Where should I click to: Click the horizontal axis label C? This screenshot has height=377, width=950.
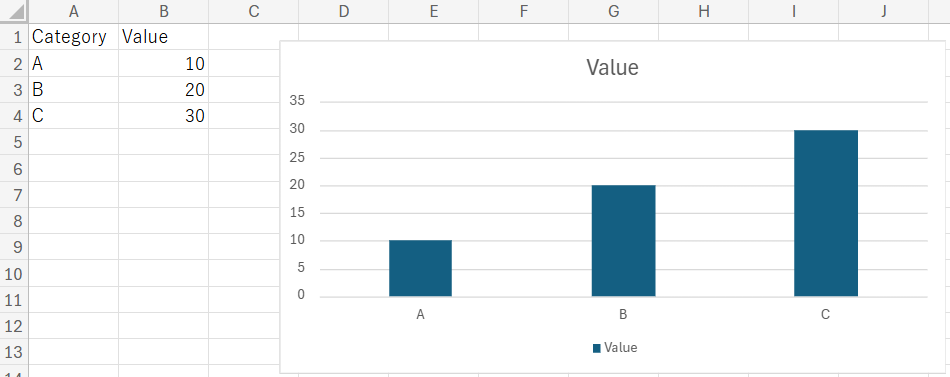pos(825,315)
